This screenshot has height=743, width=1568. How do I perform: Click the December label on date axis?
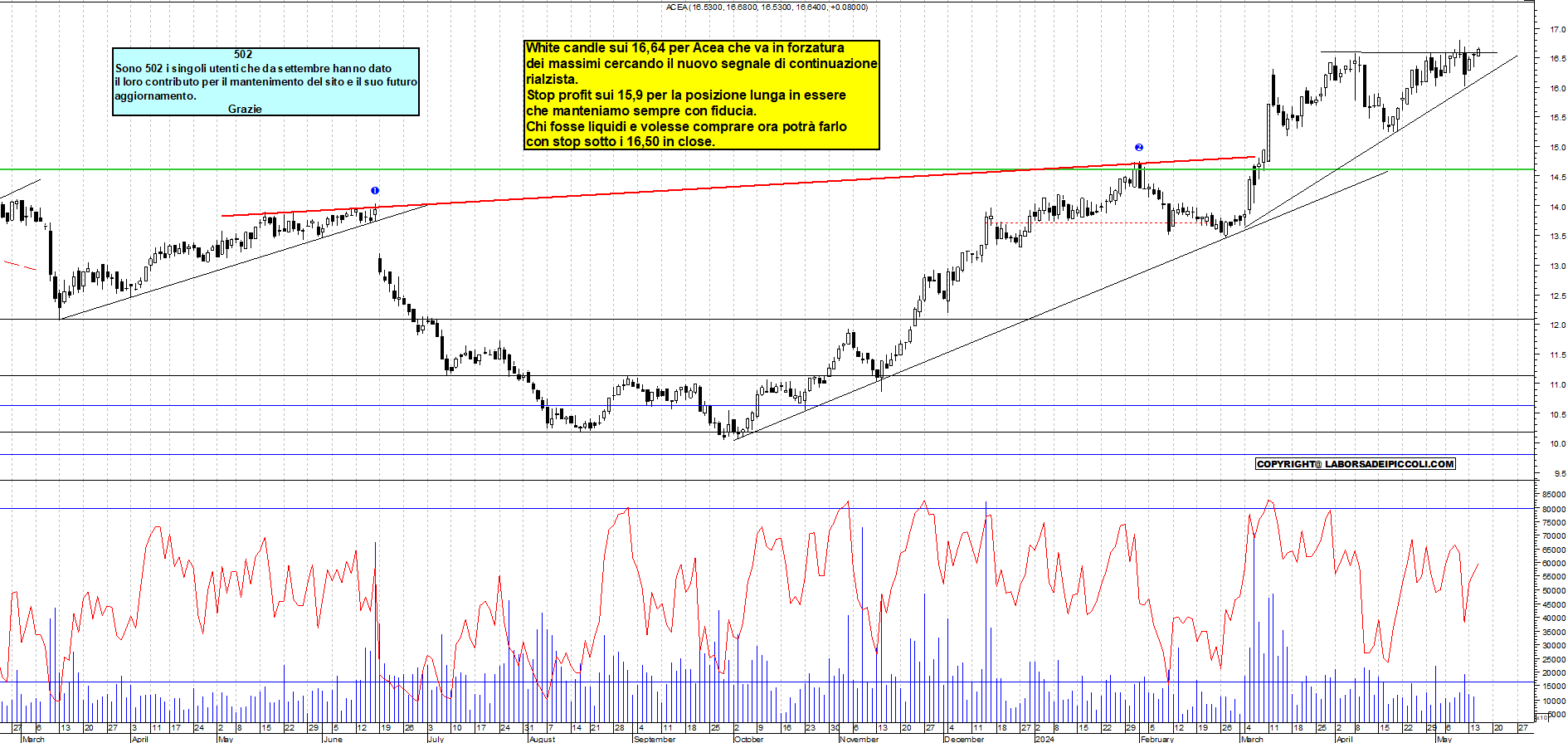(964, 739)
